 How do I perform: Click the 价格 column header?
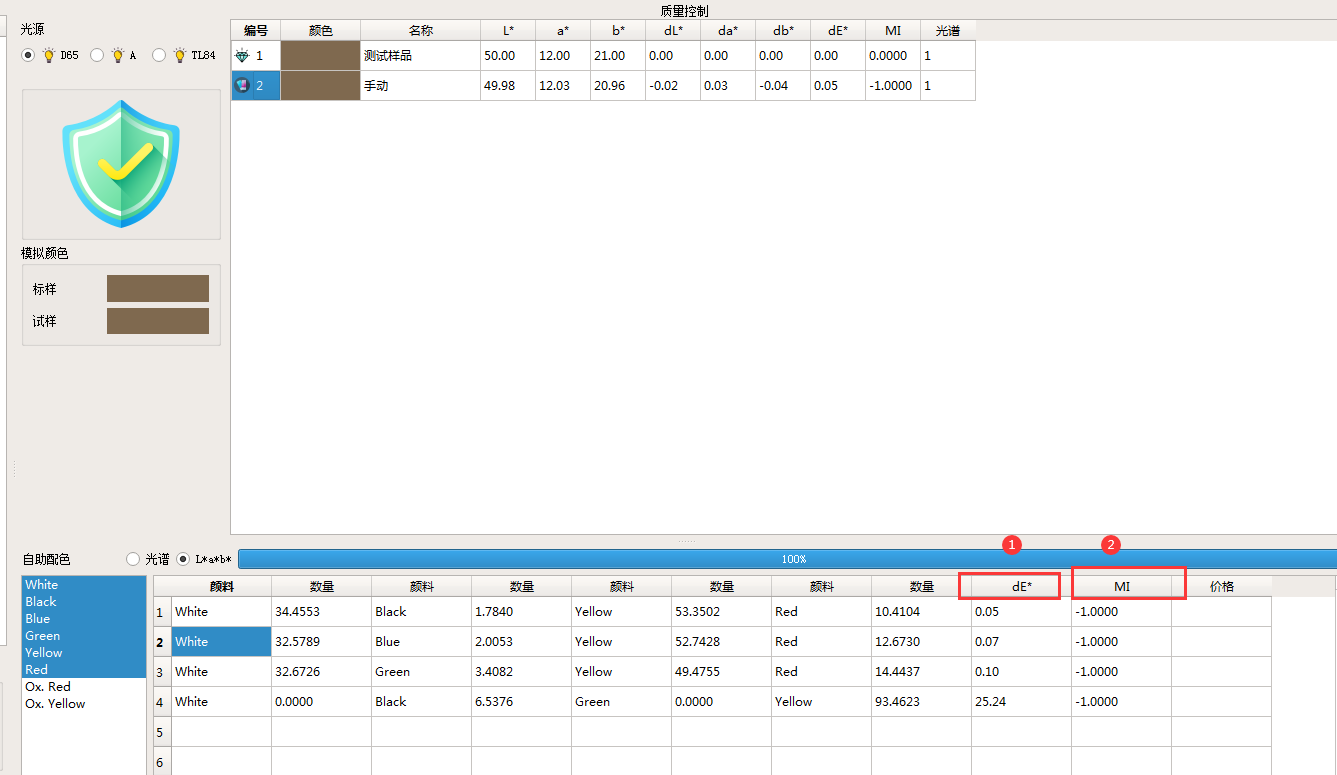[1221, 586]
